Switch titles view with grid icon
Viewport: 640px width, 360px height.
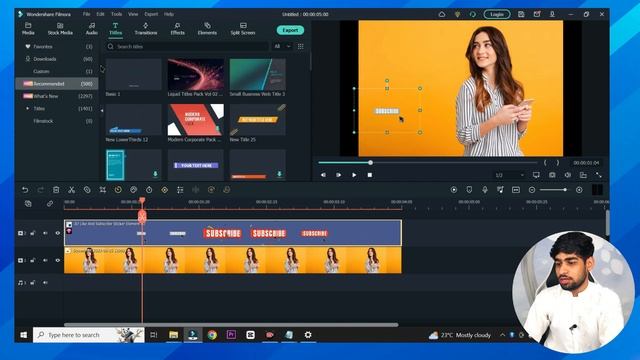click(x=301, y=47)
